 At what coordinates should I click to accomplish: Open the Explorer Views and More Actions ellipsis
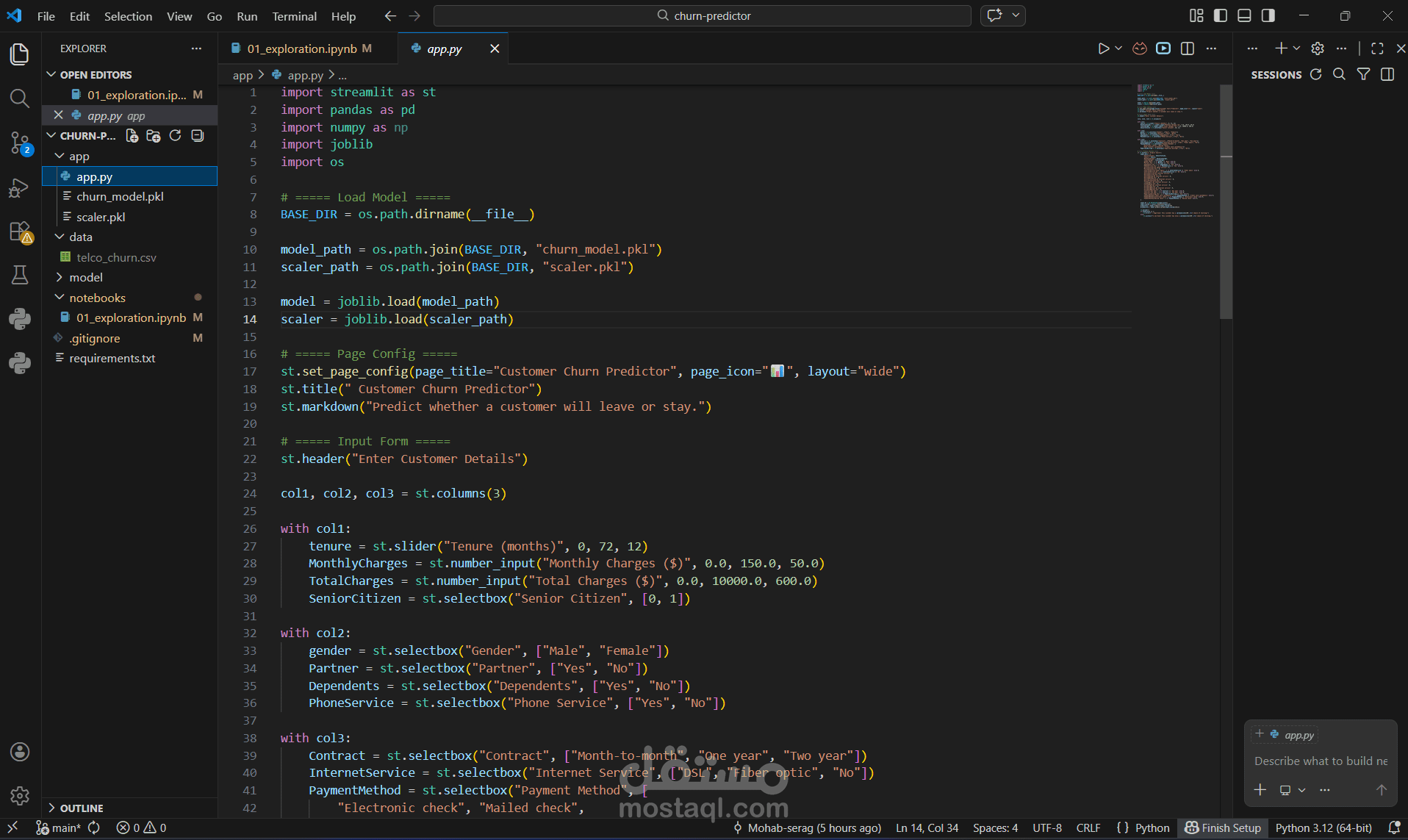196,49
